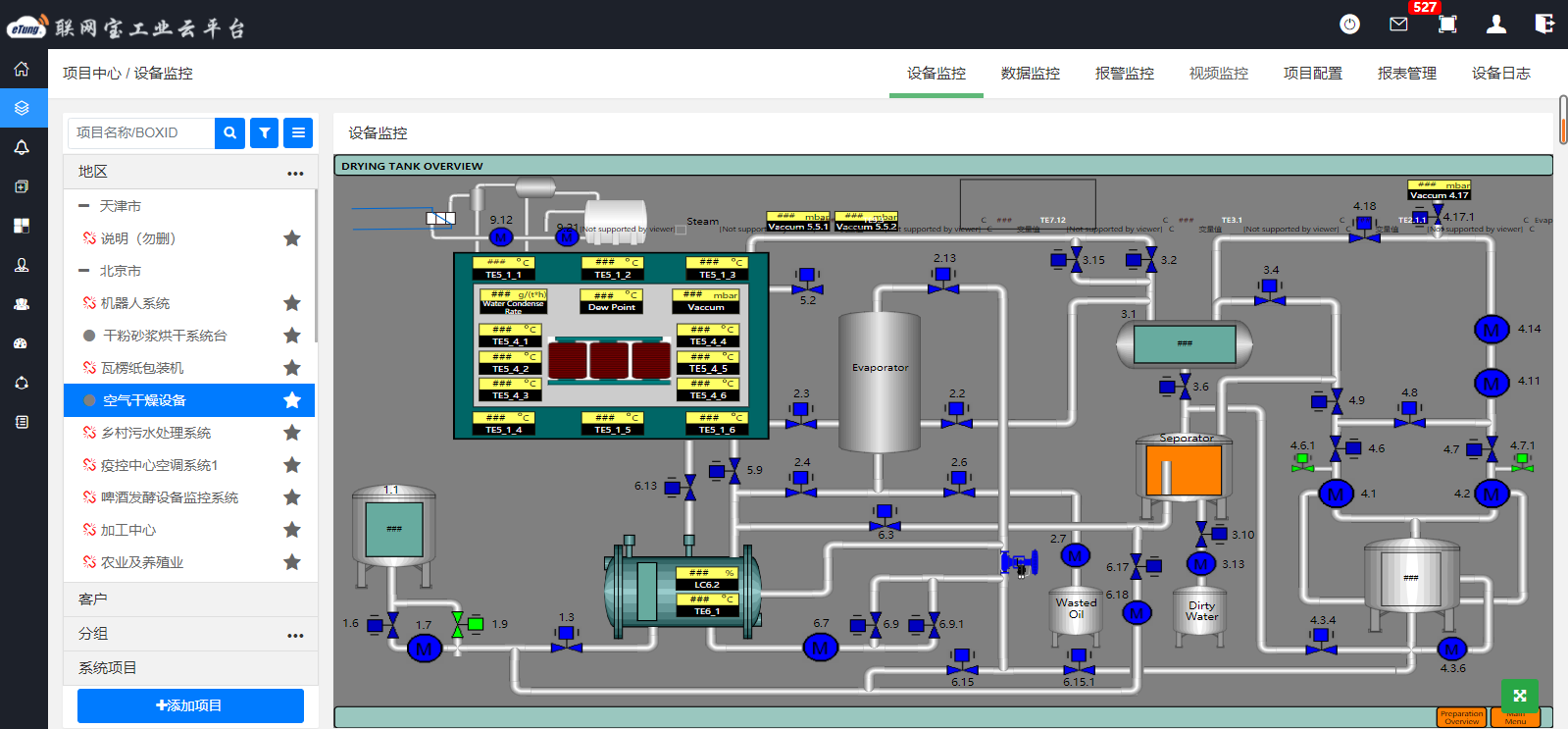Image resolution: width=1568 pixels, height=729 pixels.
Task: Click the TE5_1_1 temperature readout
Action: 503,269
